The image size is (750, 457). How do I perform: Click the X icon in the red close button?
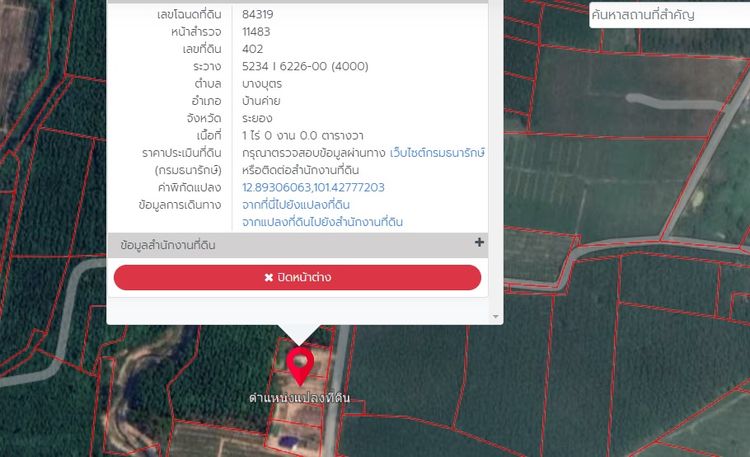(x=269, y=277)
